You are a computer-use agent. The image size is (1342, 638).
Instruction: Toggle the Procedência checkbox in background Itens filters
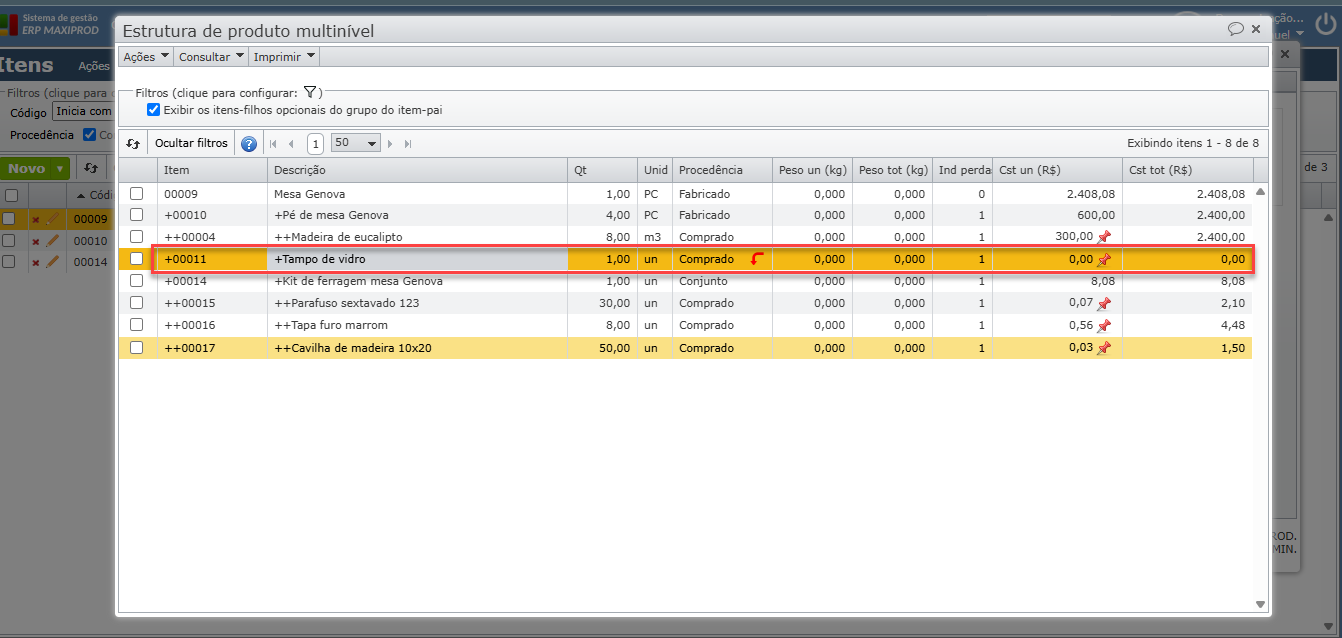tap(89, 135)
